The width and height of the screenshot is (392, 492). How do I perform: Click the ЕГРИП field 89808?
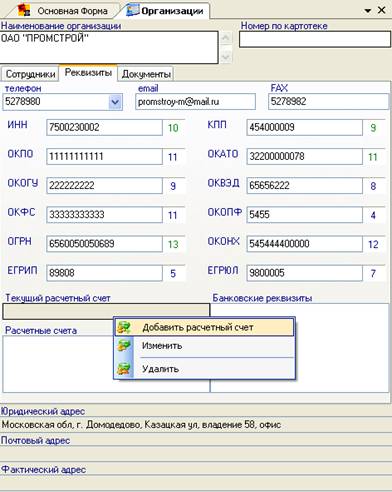[x=104, y=273]
